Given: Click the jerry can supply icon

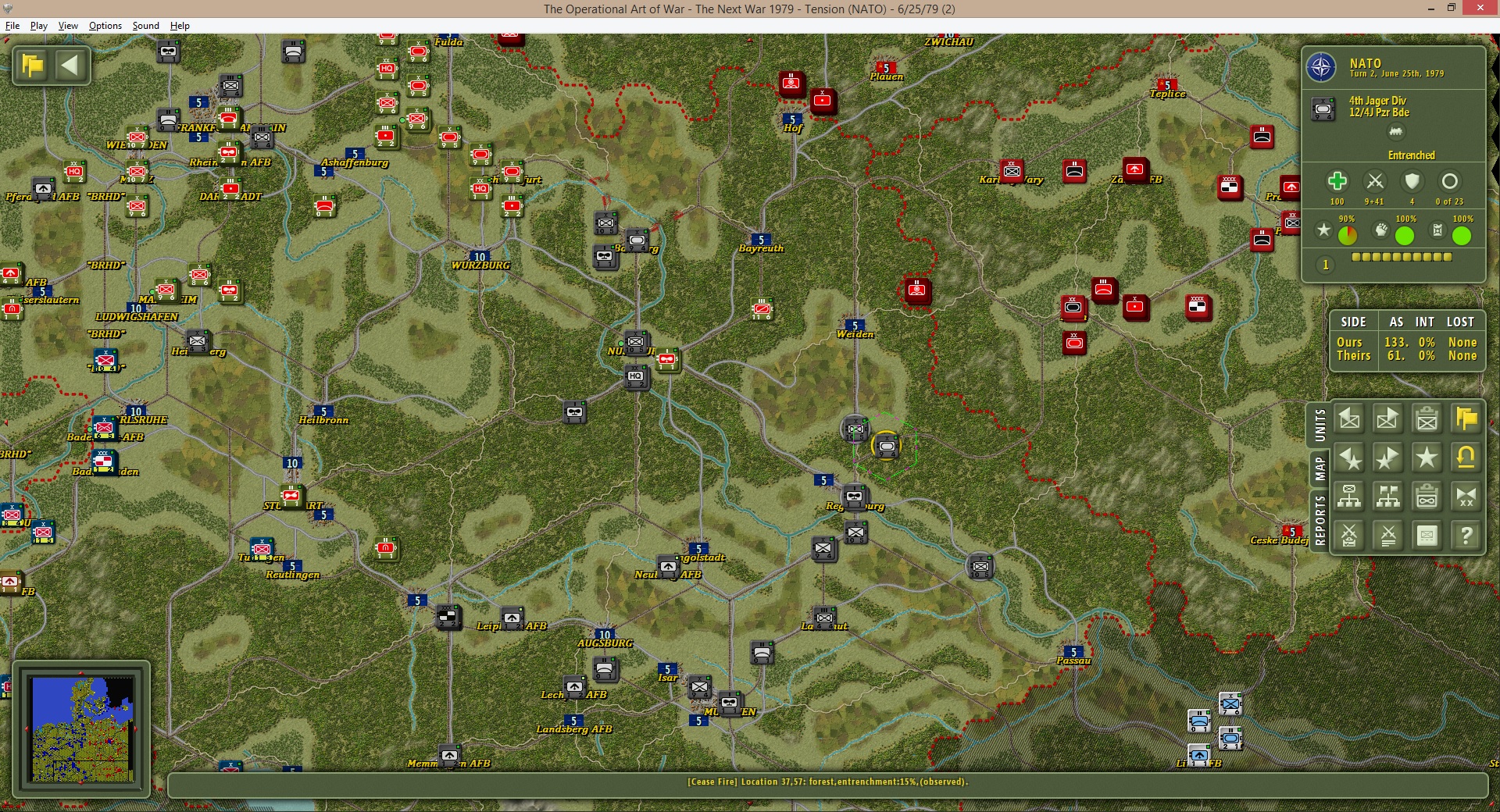Looking at the screenshot, I should pos(1437,230).
